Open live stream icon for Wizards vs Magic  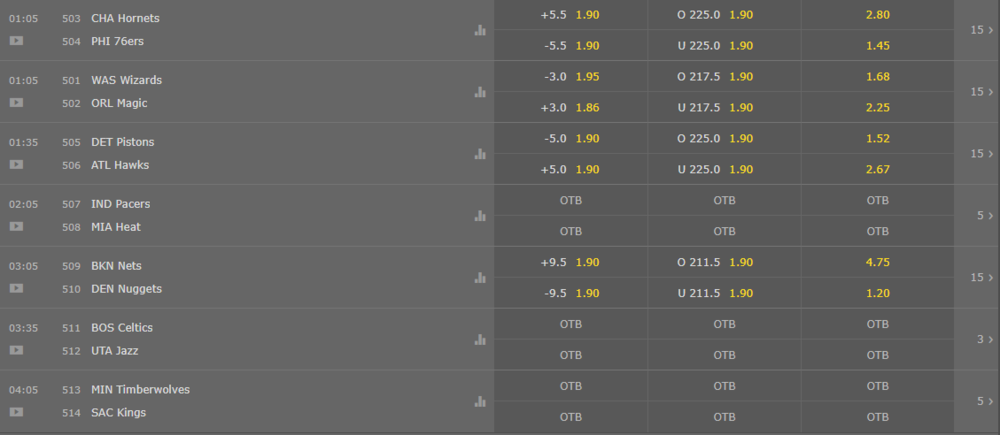tap(16, 103)
